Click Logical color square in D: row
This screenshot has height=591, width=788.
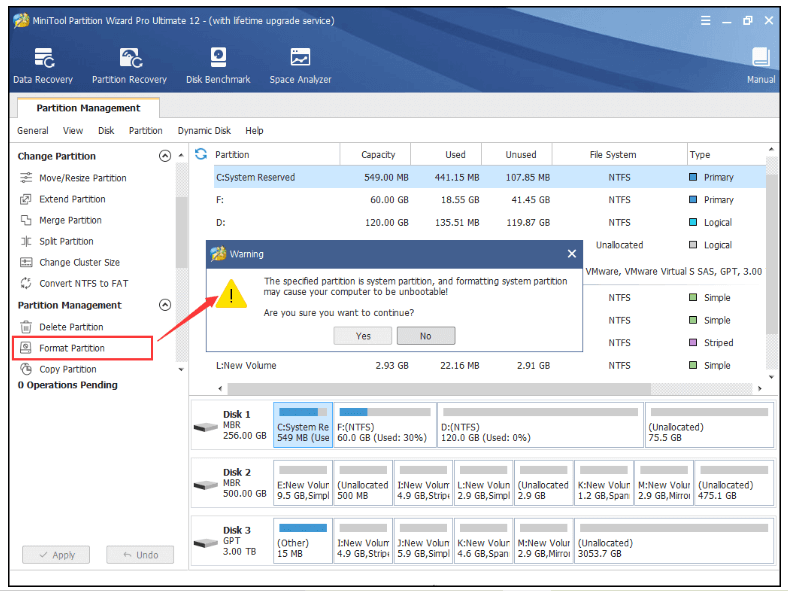[693, 222]
